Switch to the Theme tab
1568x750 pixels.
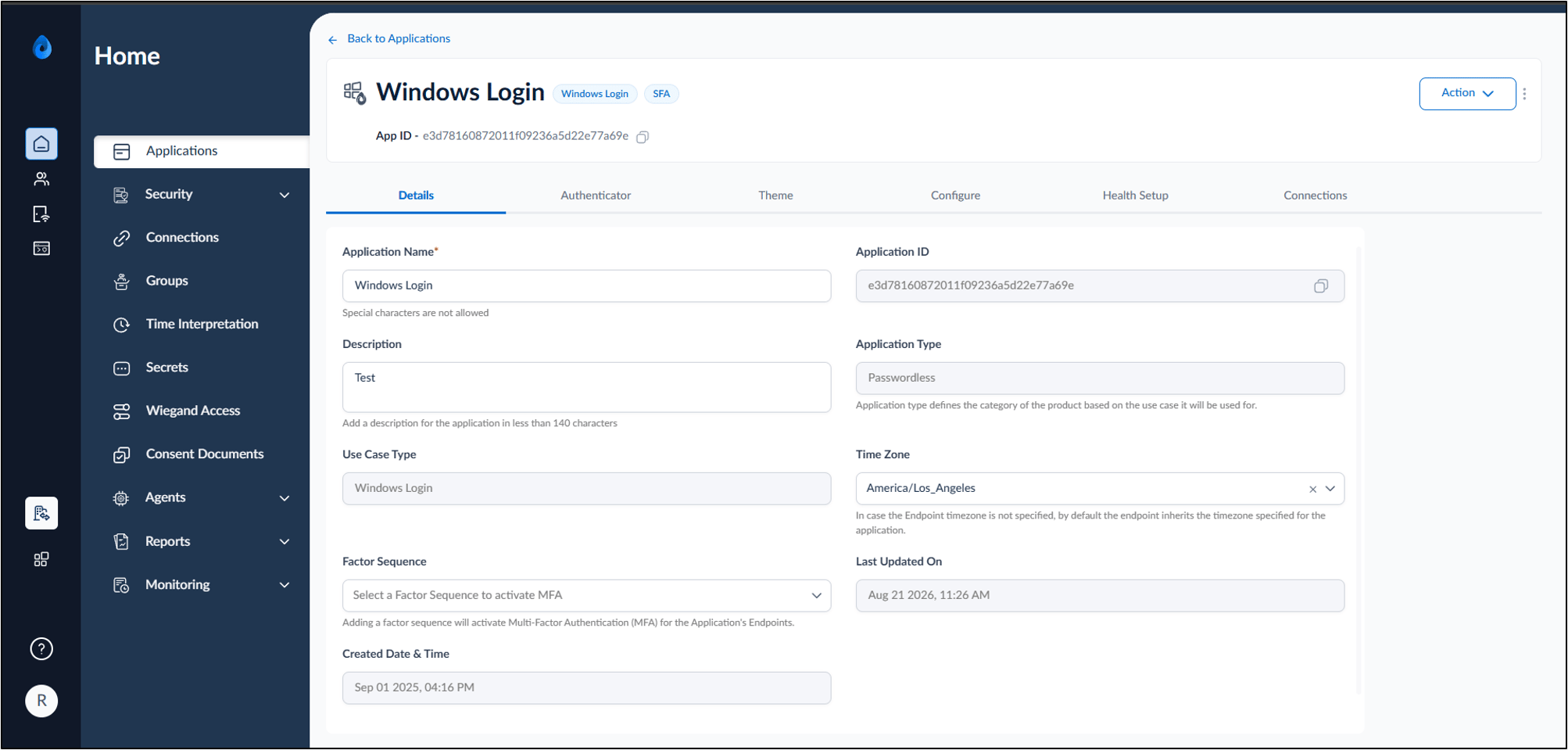click(775, 196)
